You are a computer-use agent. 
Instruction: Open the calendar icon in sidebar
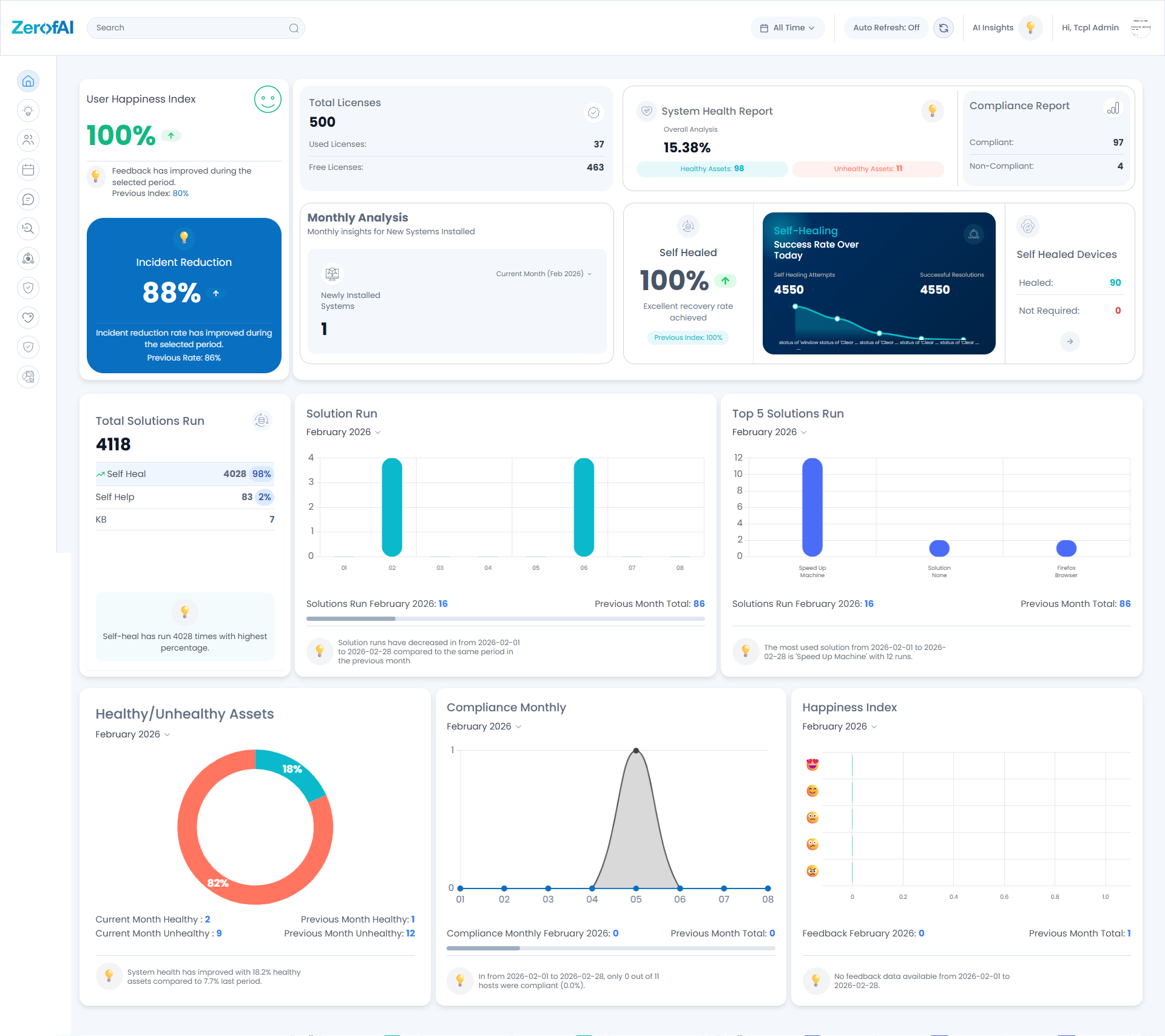[x=28, y=170]
